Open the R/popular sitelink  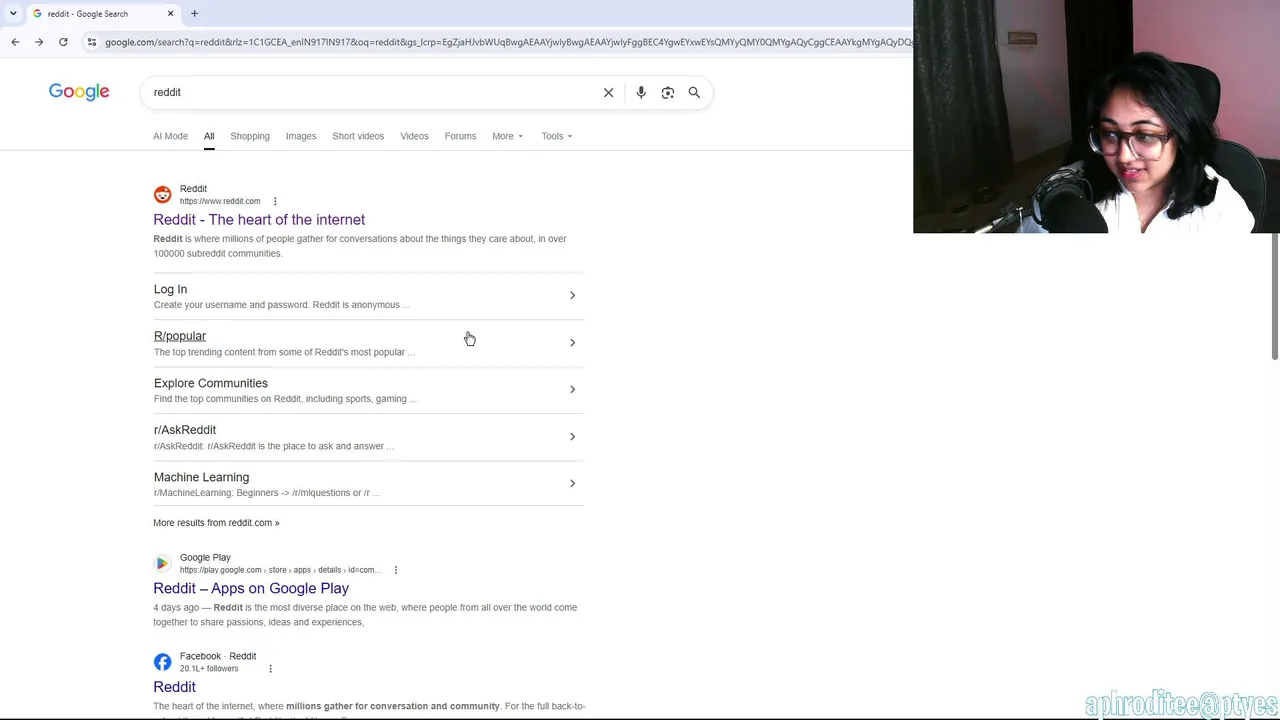[x=180, y=336]
